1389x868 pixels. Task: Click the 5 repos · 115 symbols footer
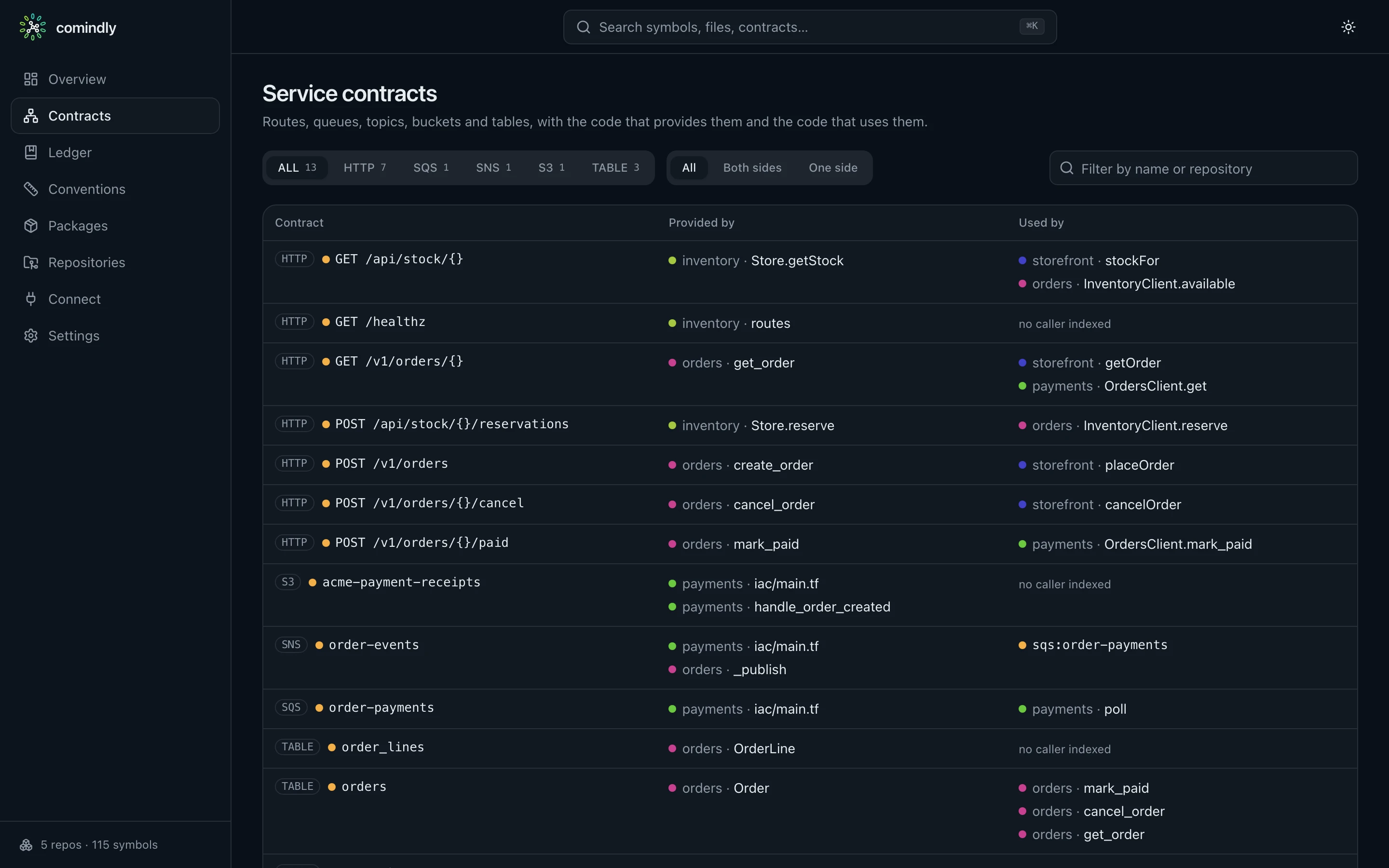pos(99,845)
